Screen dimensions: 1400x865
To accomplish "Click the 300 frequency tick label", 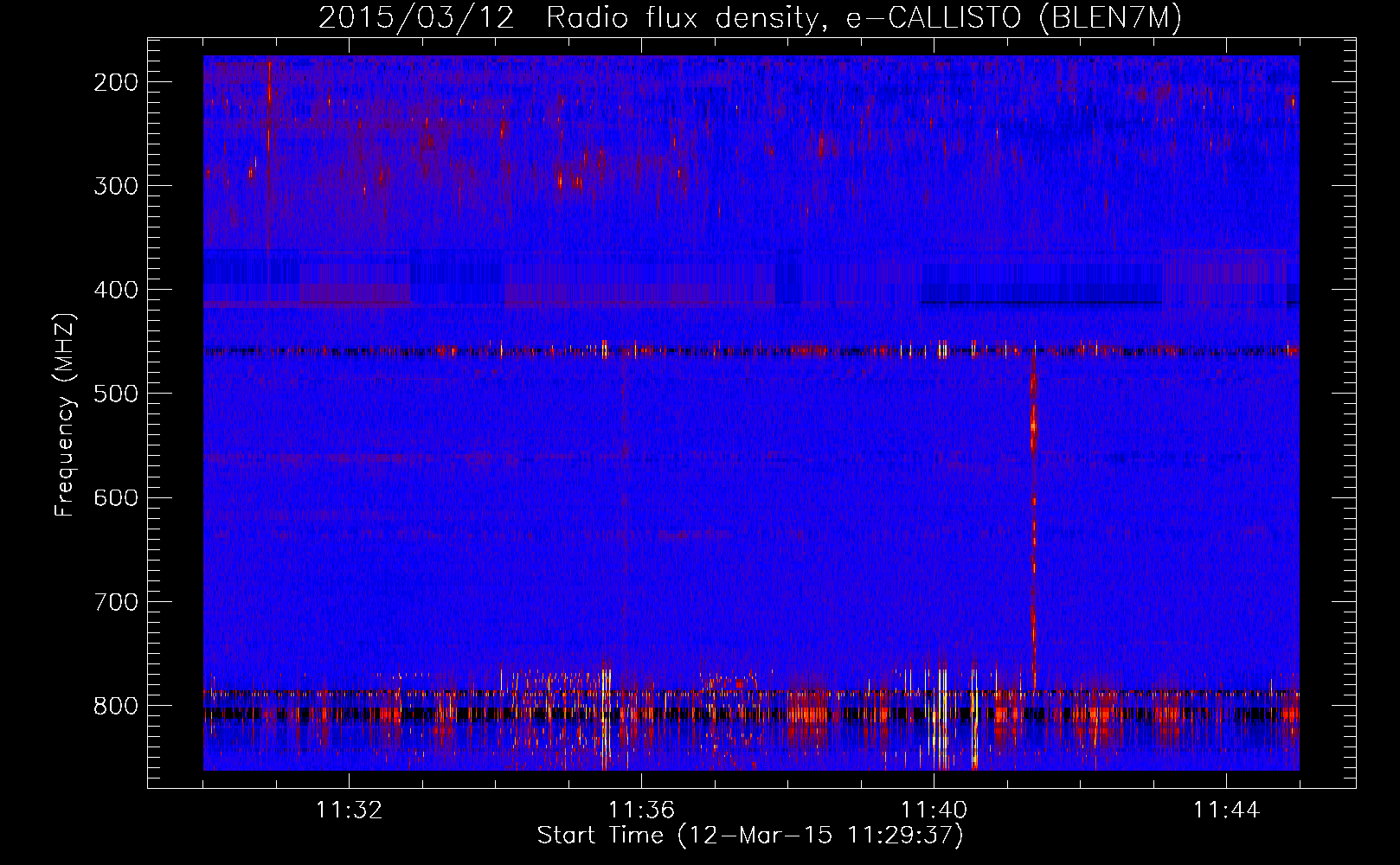I will pos(116,186).
